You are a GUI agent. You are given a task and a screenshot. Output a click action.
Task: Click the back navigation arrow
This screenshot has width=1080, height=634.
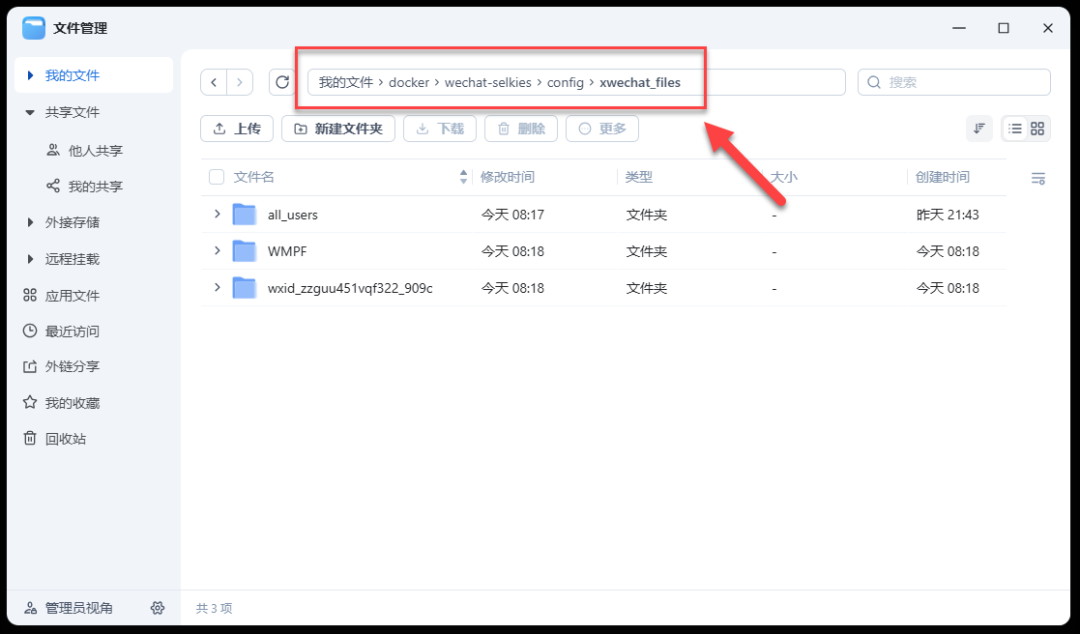(x=214, y=82)
